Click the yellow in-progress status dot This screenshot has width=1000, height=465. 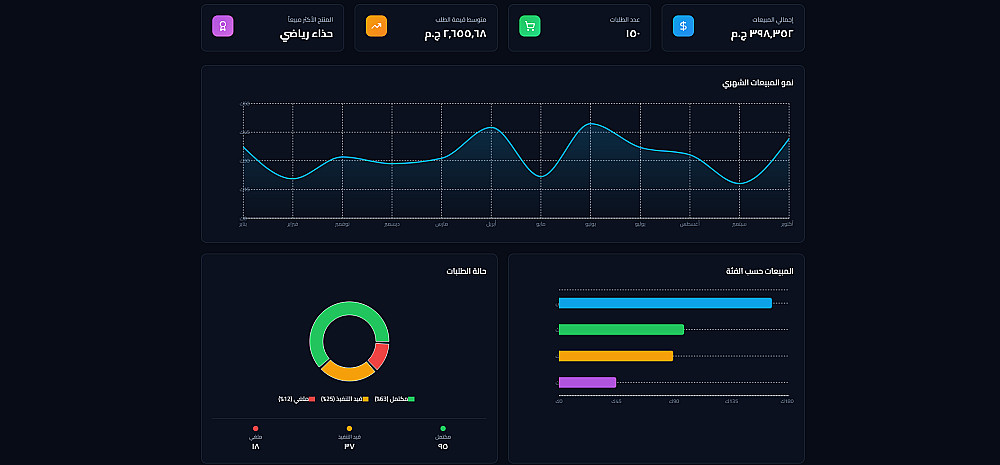click(x=349, y=429)
